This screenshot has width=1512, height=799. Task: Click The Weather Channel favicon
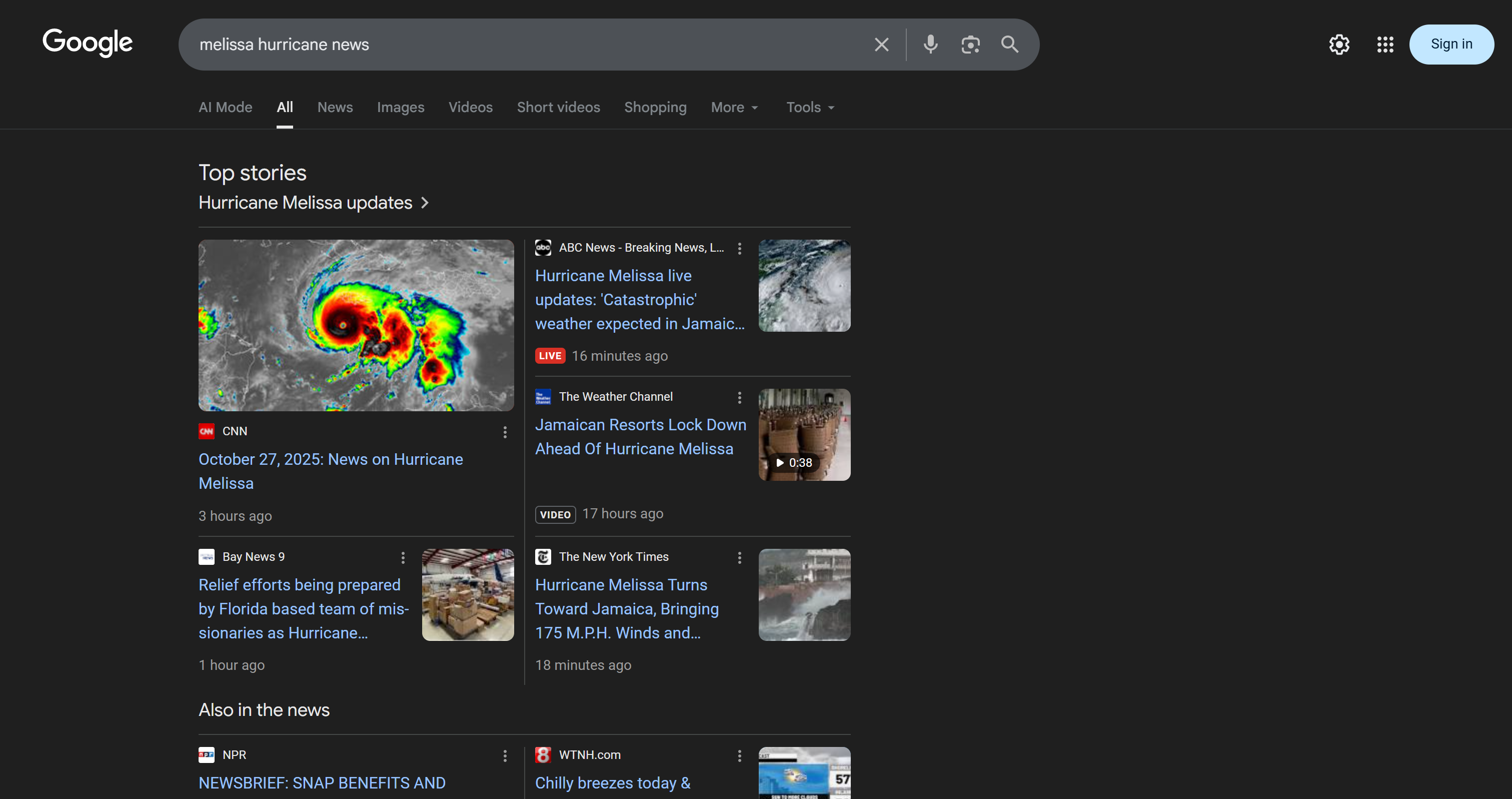pos(543,397)
